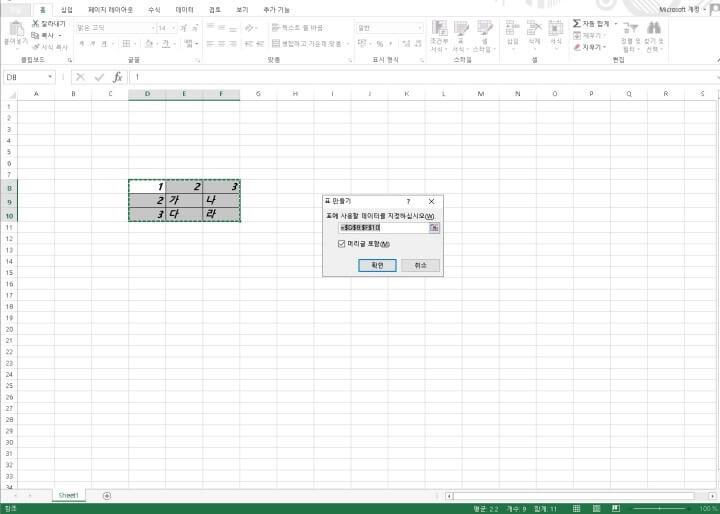Open the font size dropdown showing 14
This screenshot has width=720, height=514.
(174, 28)
